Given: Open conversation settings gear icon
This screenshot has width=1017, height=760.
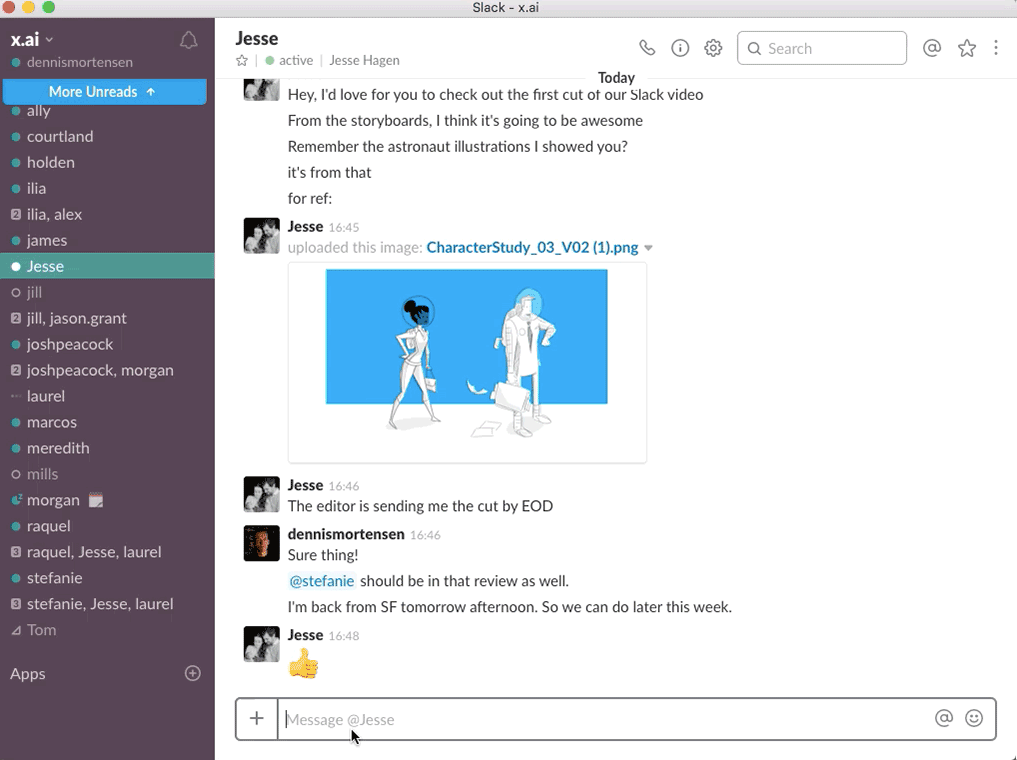Looking at the screenshot, I should click(713, 48).
